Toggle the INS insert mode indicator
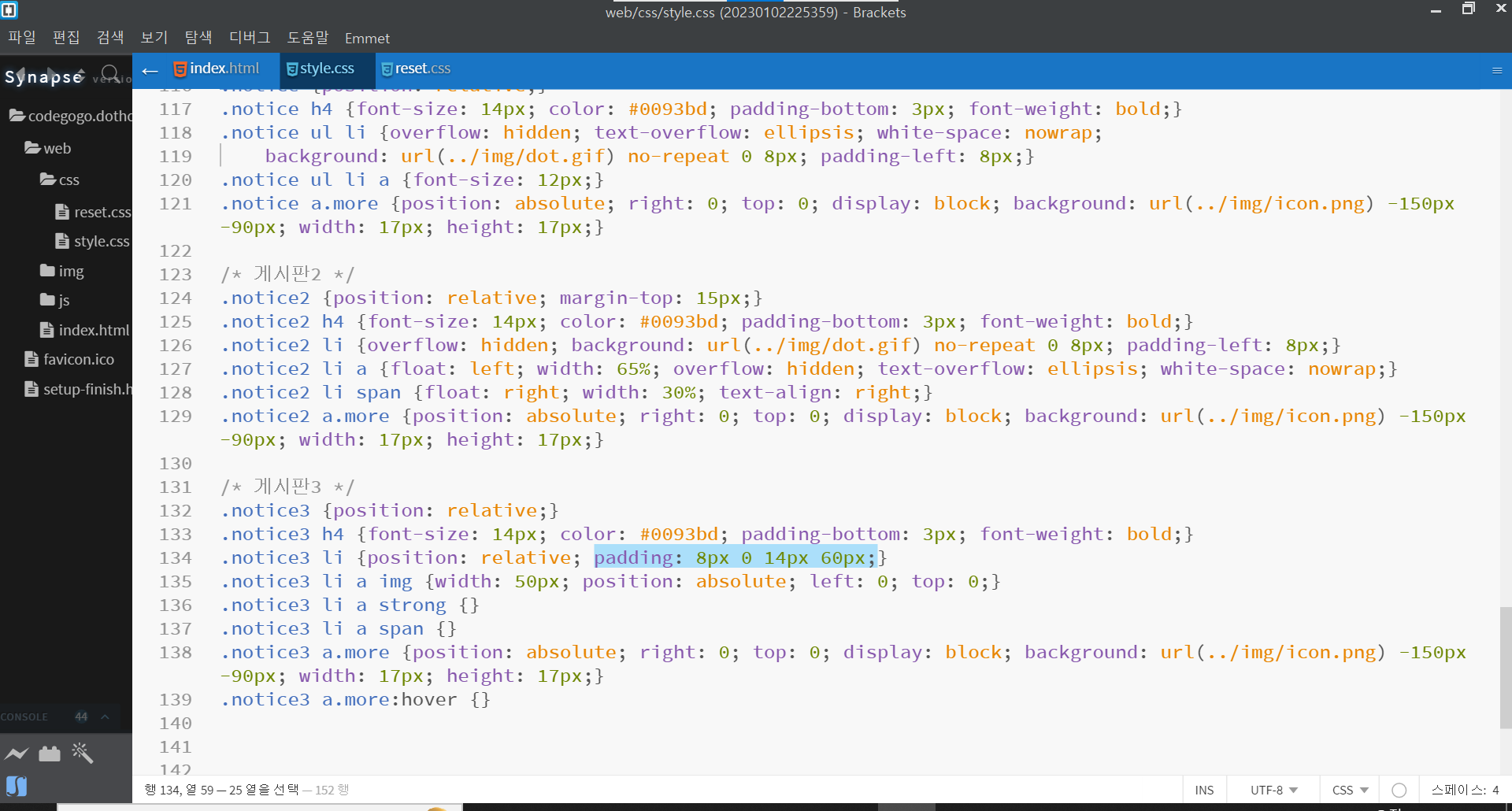This screenshot has height=811, width=1512. tap(1204, 790)
